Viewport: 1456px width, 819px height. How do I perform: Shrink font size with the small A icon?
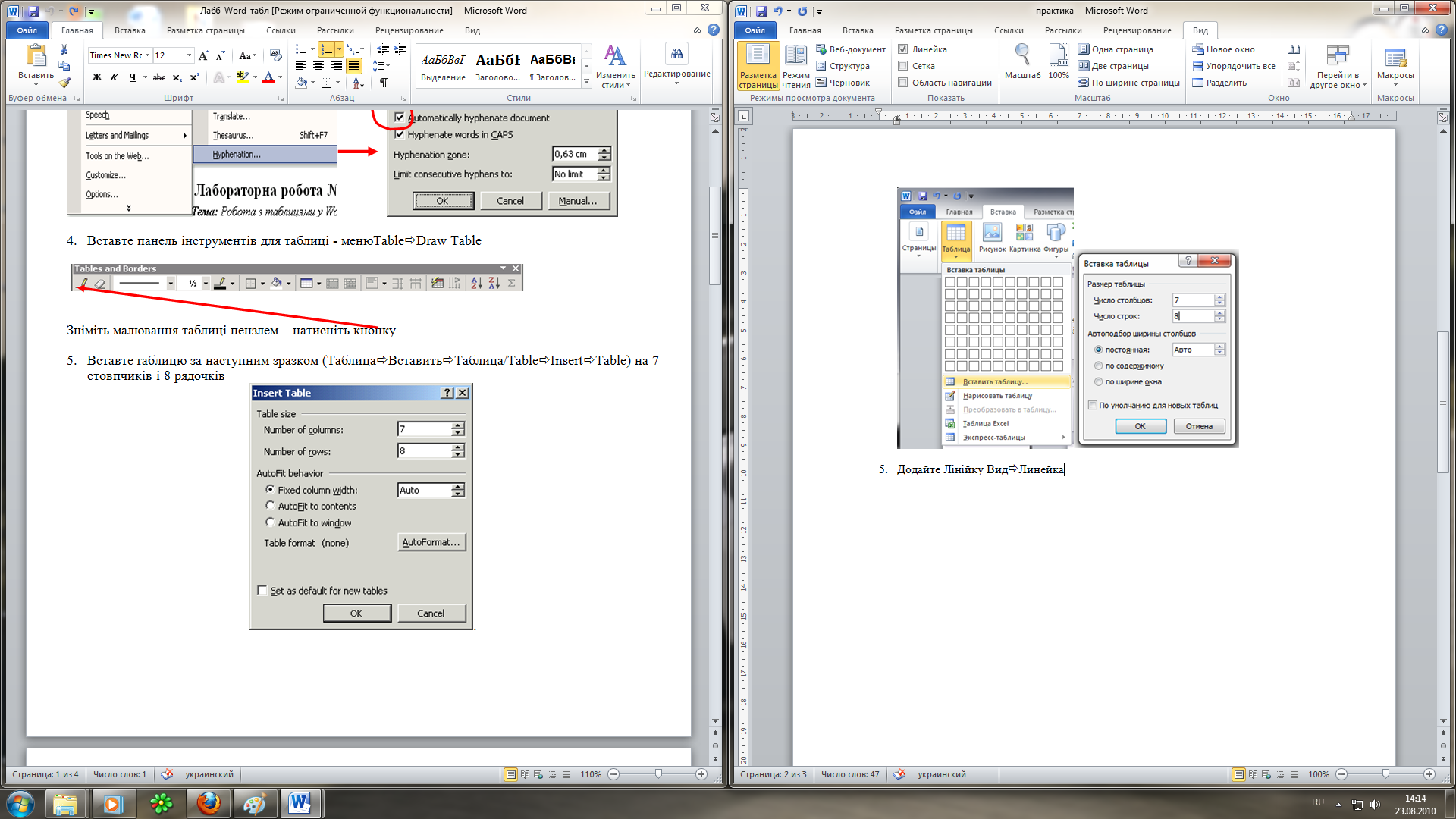pos(220,55)
